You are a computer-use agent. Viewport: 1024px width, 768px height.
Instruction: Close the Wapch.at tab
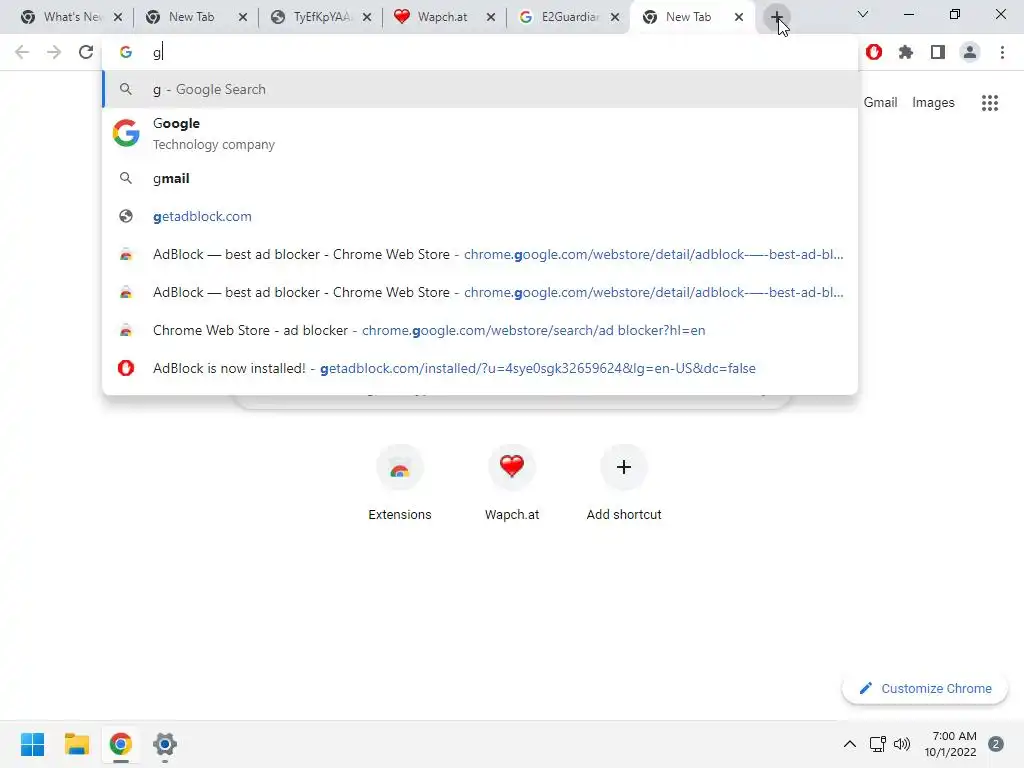pyautogui.click(x=491, y=17)
